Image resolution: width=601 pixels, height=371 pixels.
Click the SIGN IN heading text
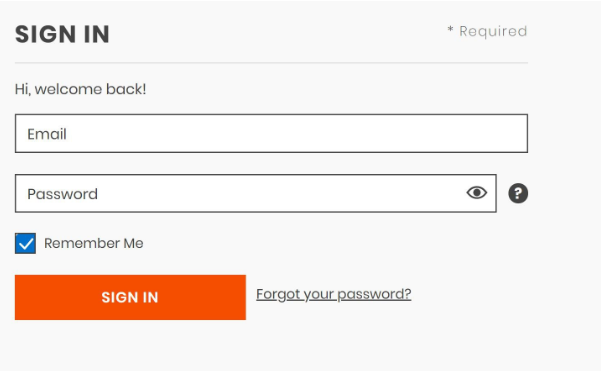click(62, 34)
